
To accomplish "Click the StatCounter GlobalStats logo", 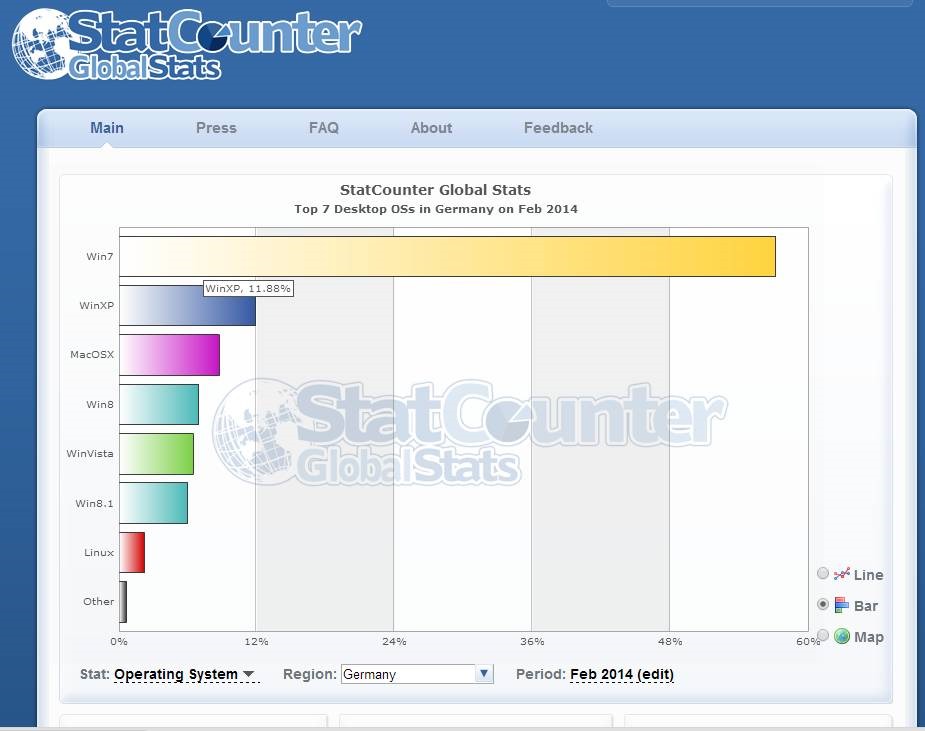I will (x=186, y=44).
